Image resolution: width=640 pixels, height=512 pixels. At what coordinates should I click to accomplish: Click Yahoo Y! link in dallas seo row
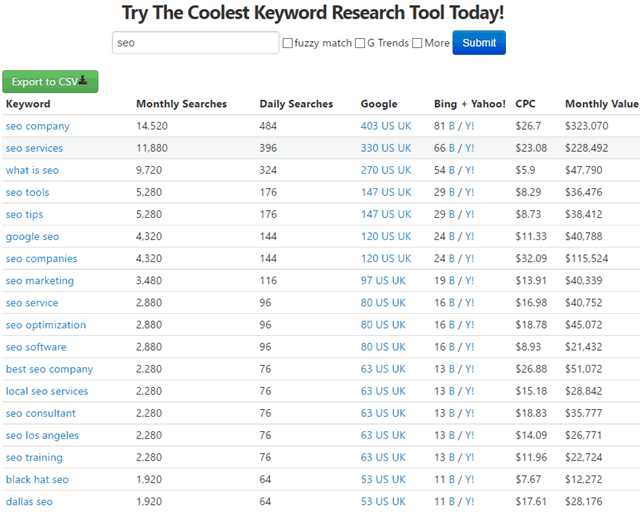click(x=469, y=501)
